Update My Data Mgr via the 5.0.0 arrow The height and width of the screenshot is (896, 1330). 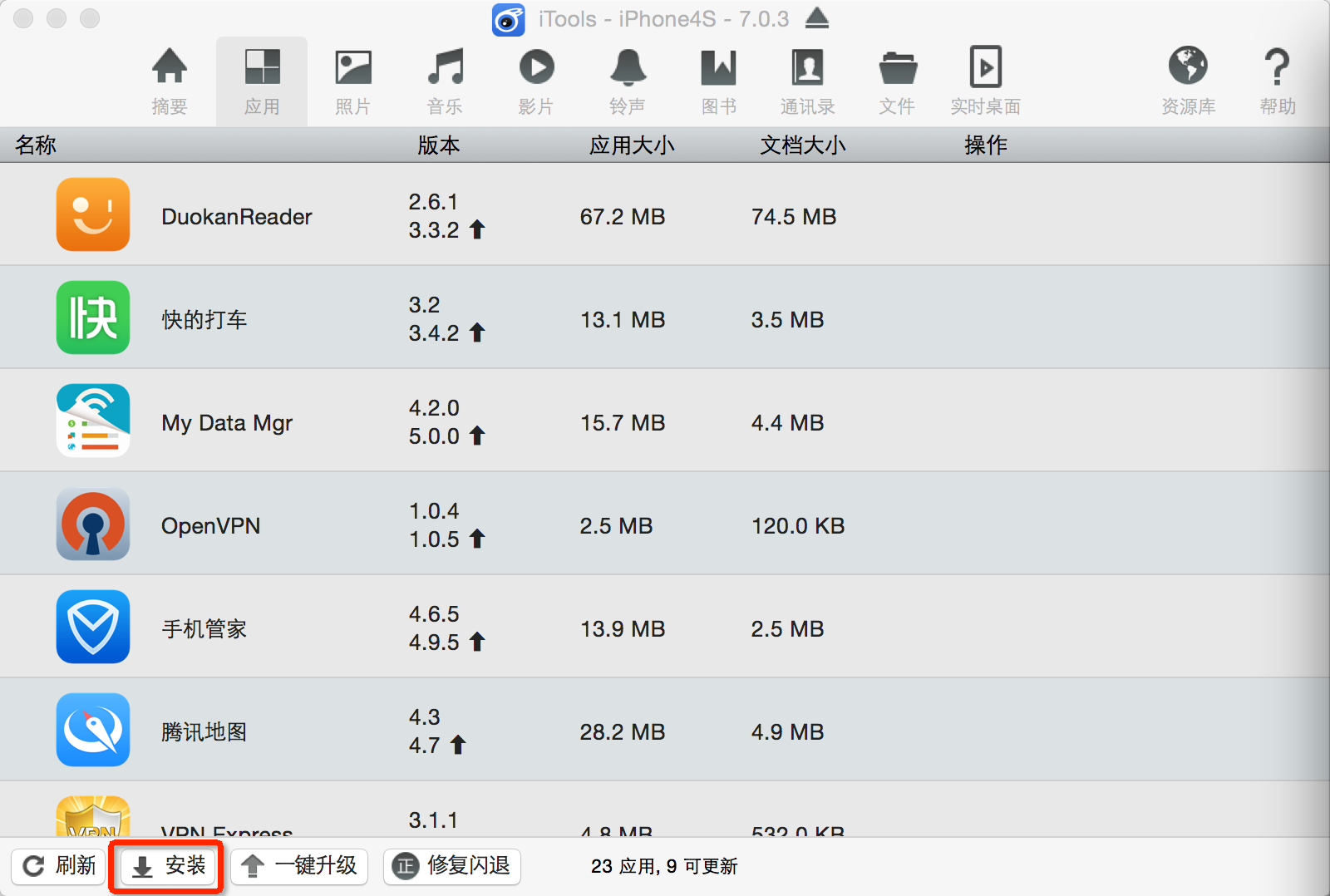[477, 436]
